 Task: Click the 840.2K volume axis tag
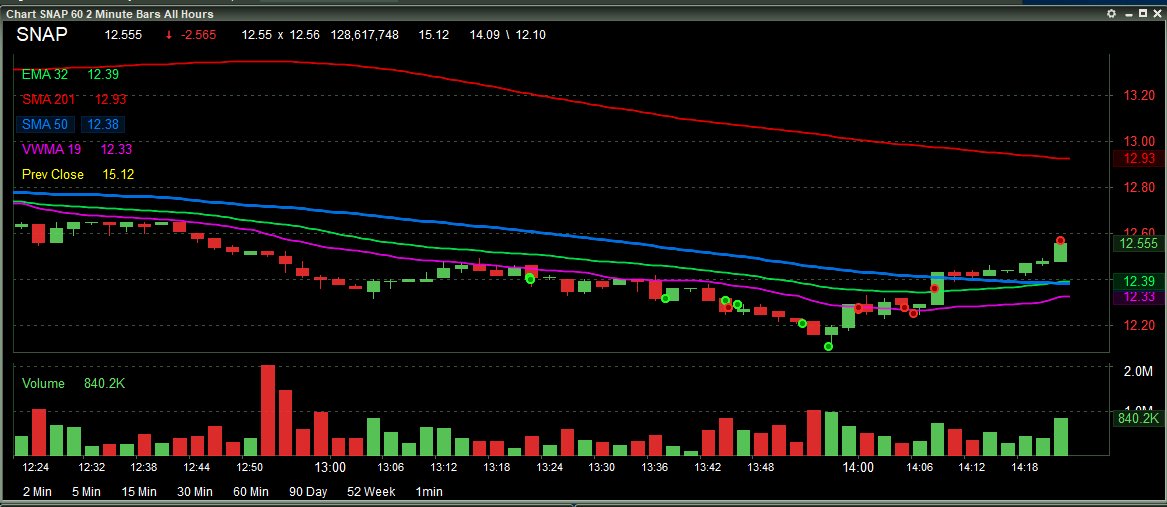(x=1138, y=419)
